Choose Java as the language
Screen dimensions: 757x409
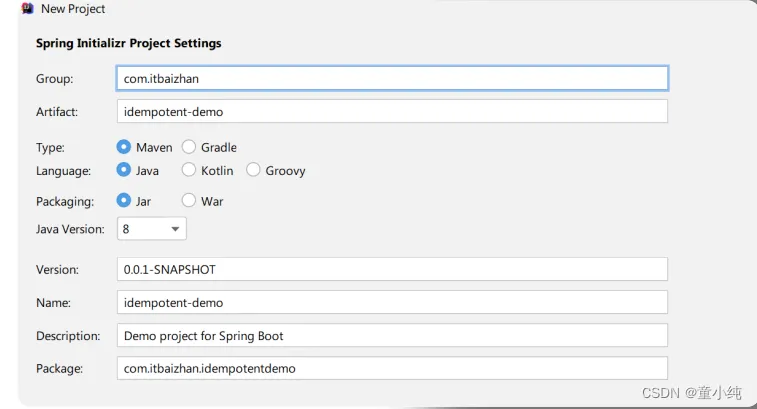125,171
